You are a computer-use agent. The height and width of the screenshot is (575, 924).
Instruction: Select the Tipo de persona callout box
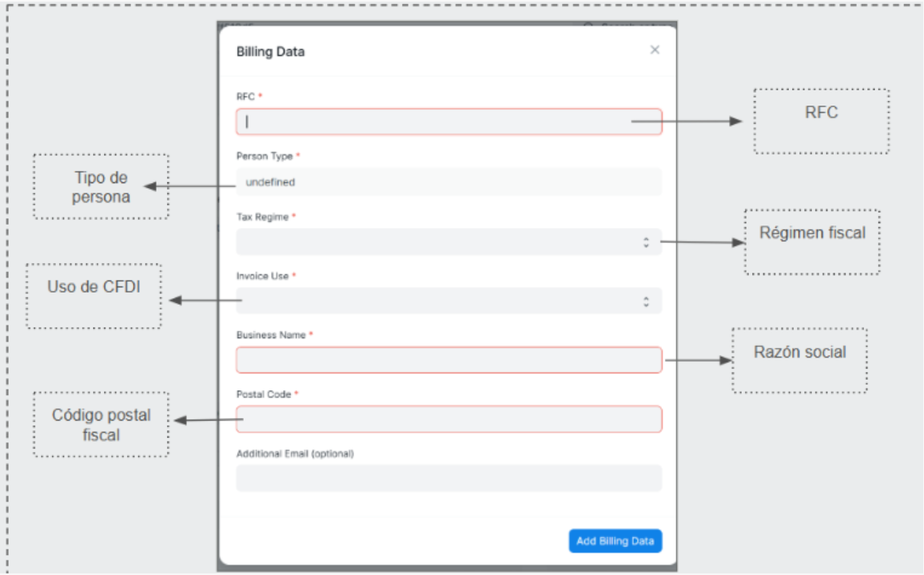click(x=101, y=187)
